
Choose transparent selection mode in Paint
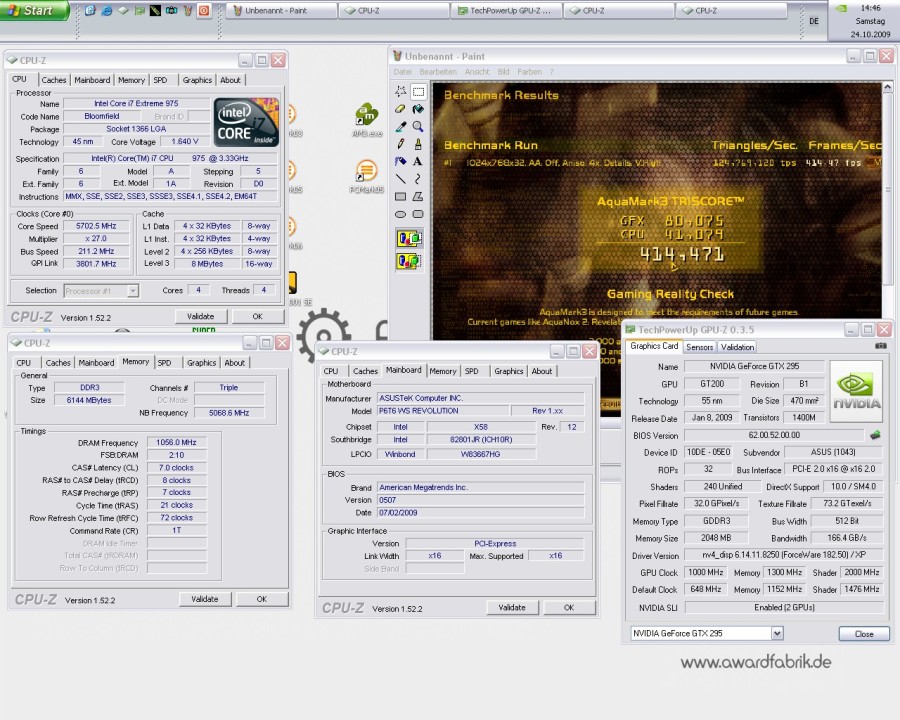pyautogui.click(x=409, y=261)
